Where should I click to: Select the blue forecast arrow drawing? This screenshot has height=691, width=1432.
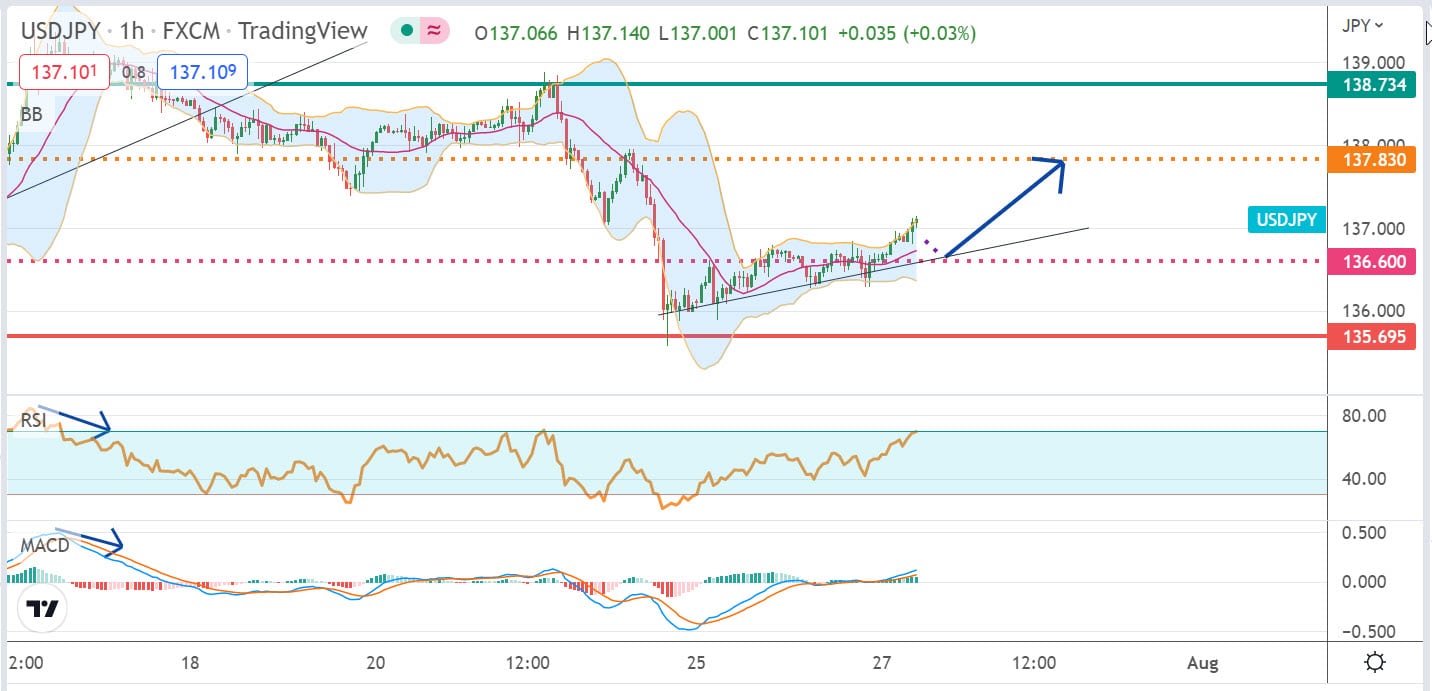[1003, 209]
